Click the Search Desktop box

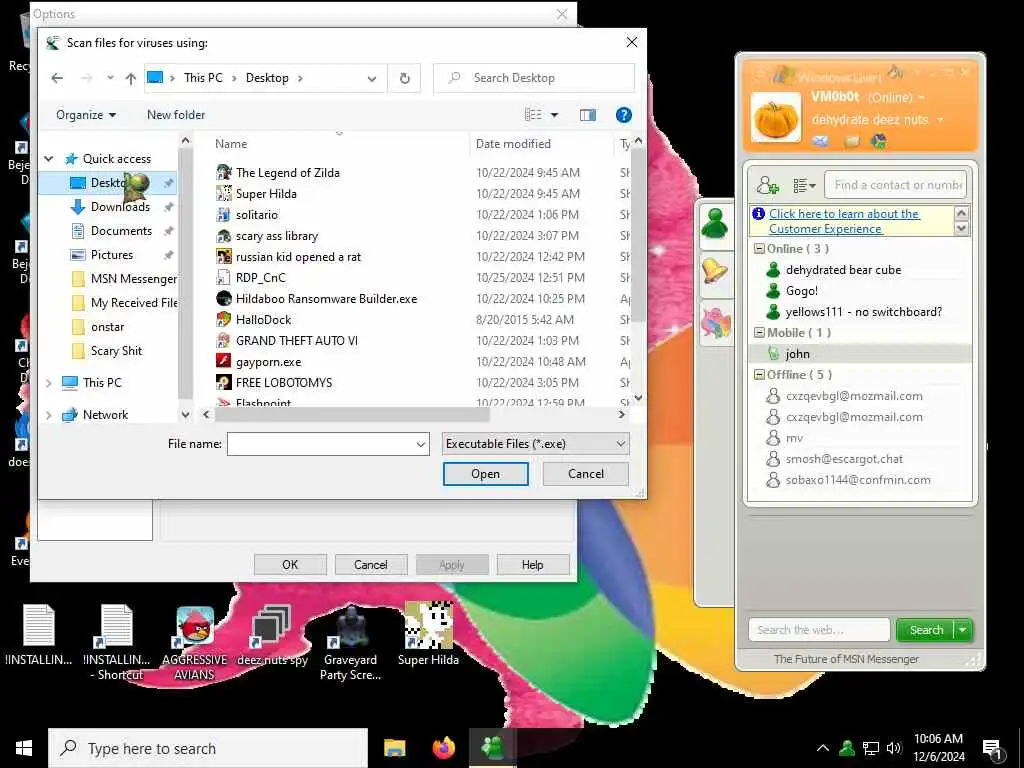pyautogui.click(x=534, y=78)
